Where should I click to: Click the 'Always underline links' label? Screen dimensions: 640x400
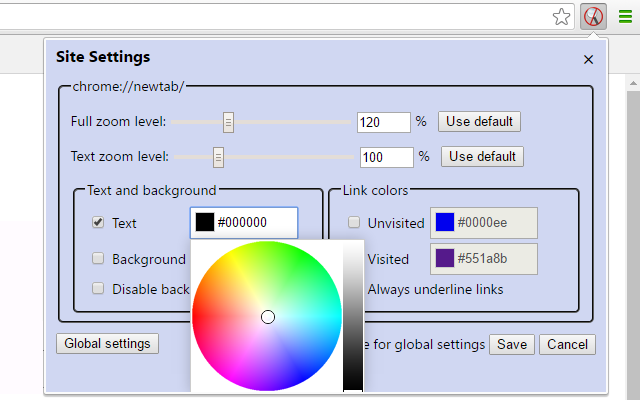tap(436, 289)
